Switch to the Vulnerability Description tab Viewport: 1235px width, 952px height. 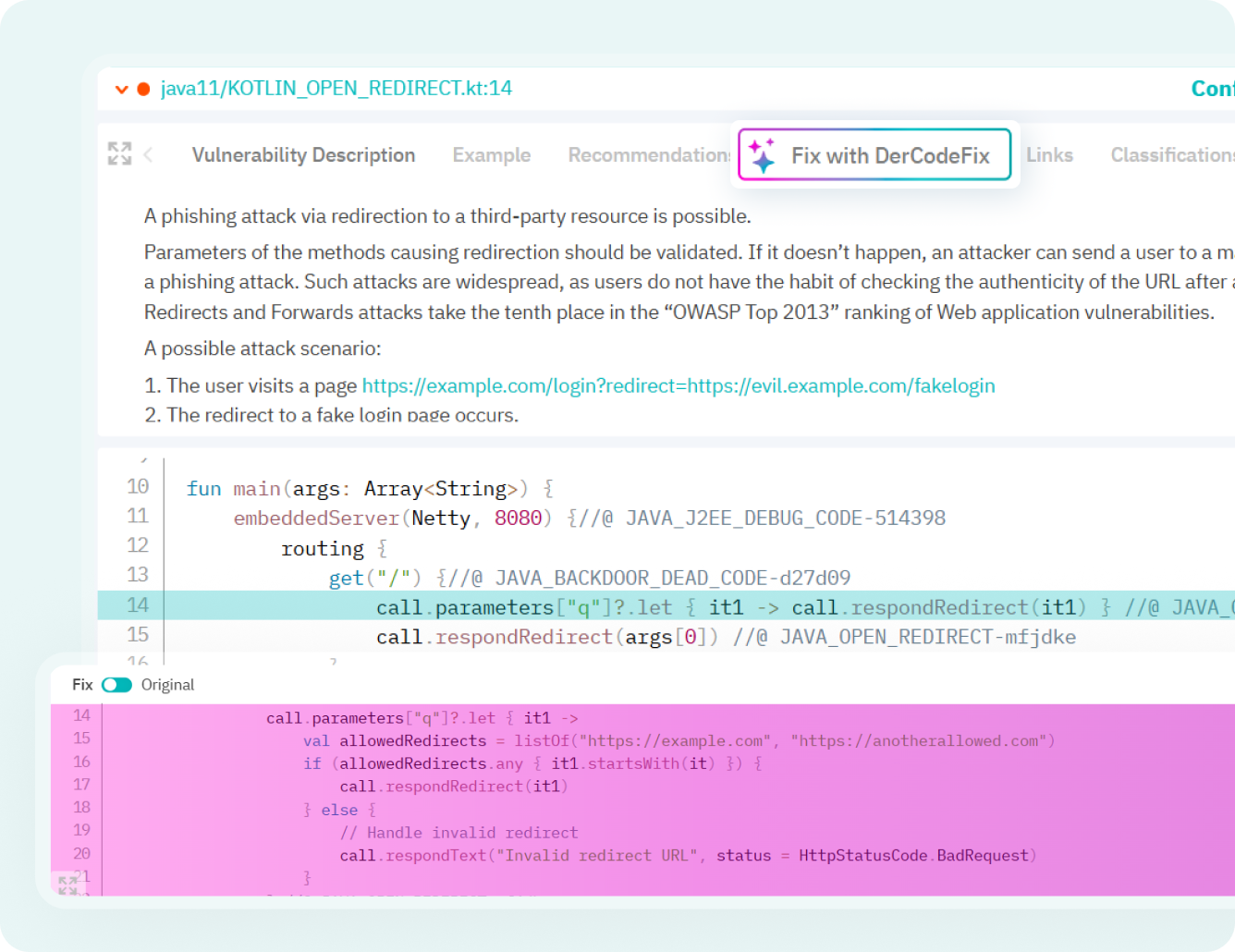tap(303, 155)
